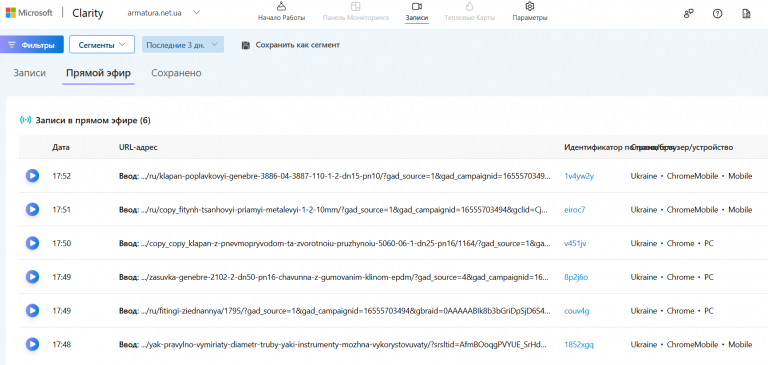Open Панель Мониторинга section

point(356,12)
